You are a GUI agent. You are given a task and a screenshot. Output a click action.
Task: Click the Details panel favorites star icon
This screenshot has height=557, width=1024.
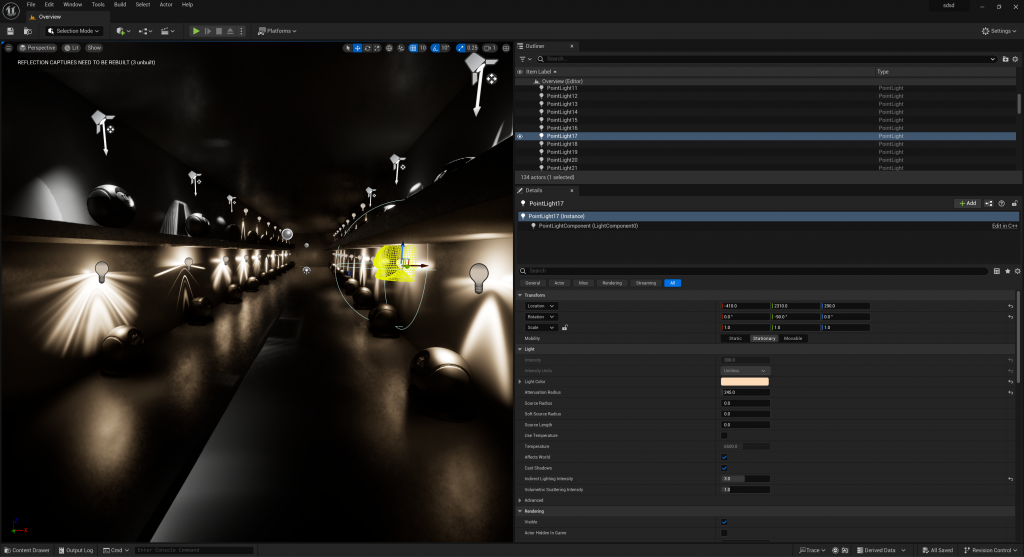pyautogui.click(x=1007, y=271)
